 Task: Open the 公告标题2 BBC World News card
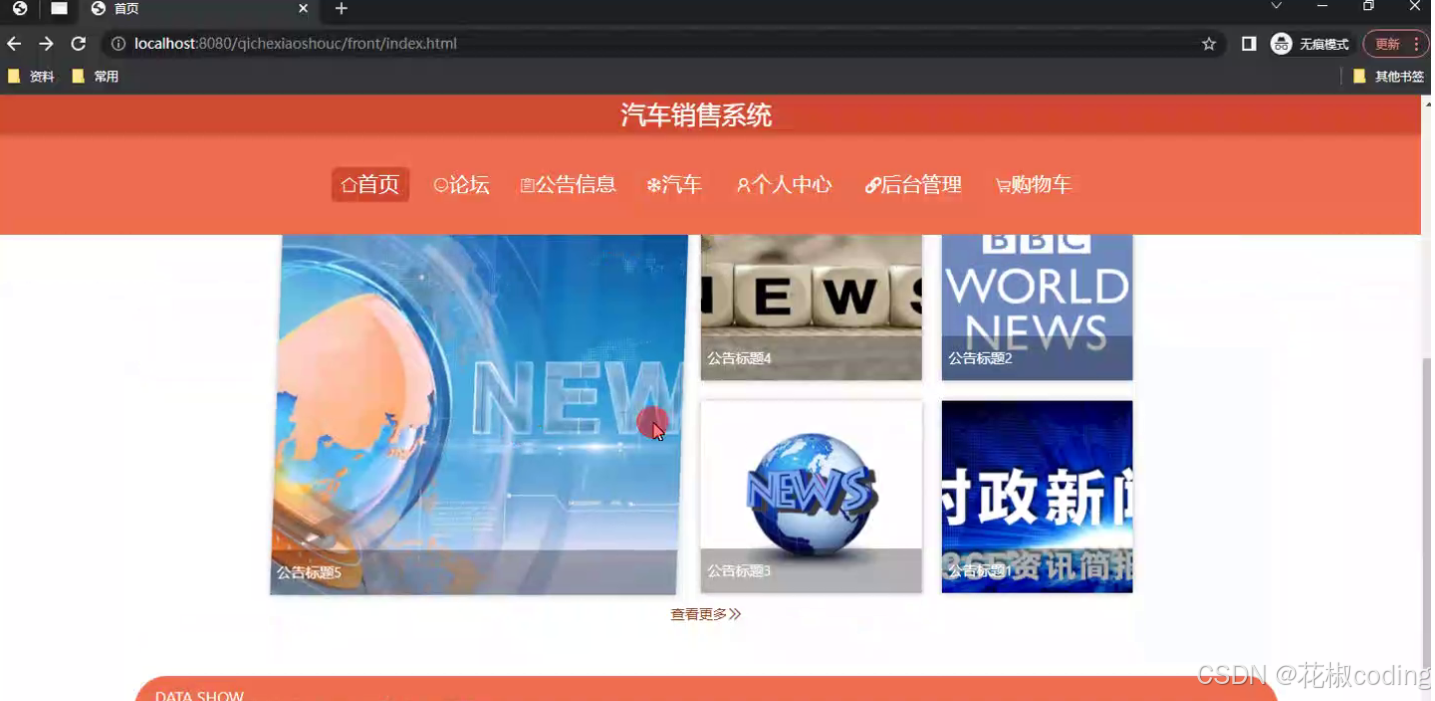1037,308
